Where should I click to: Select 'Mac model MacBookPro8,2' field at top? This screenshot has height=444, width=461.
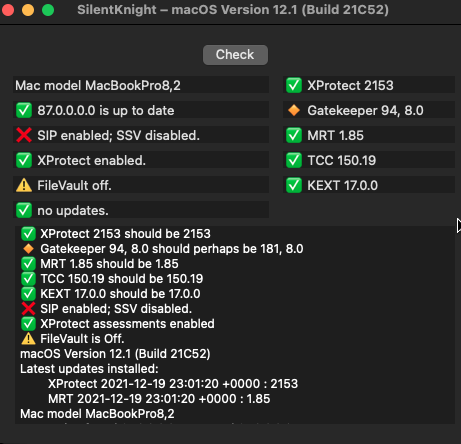point(141,85)
